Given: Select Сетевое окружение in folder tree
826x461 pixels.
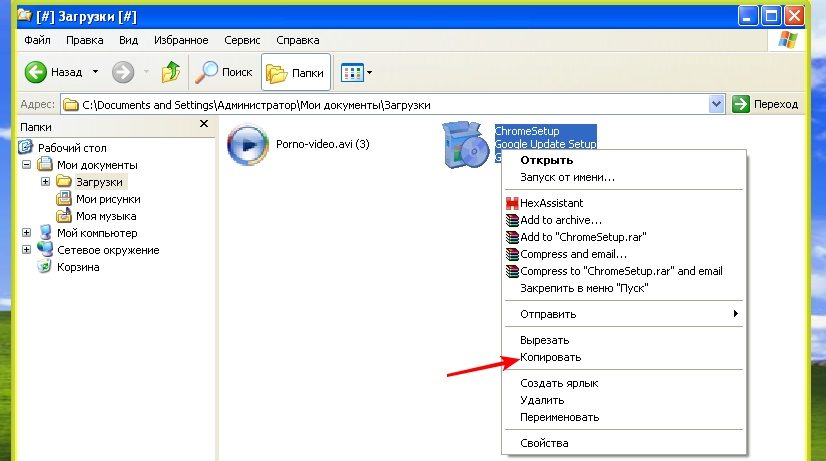Looking at the screenshot, I should [x=108, y=250].
